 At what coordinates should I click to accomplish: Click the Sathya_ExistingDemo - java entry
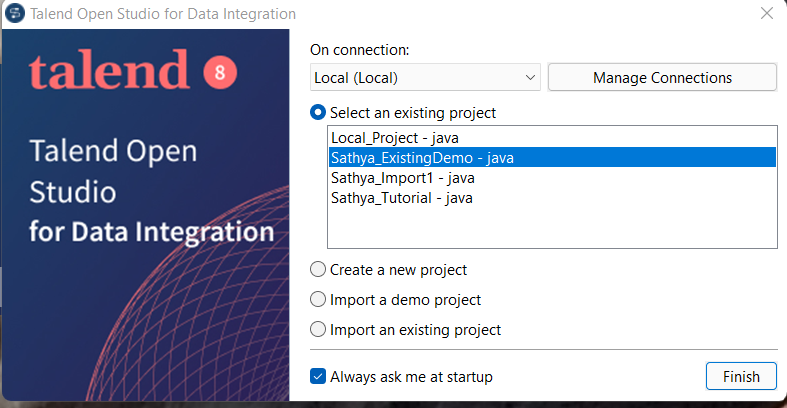421,157
